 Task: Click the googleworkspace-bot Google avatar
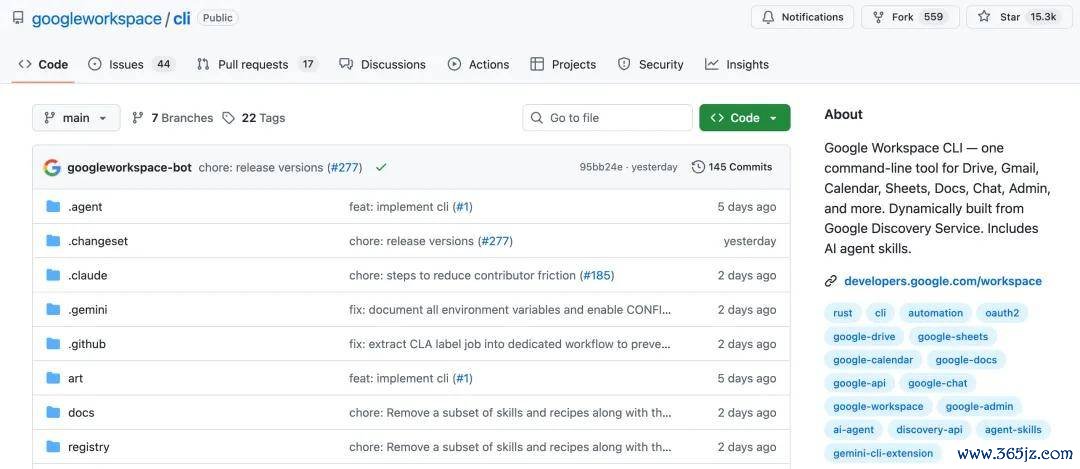pos(52,167)
